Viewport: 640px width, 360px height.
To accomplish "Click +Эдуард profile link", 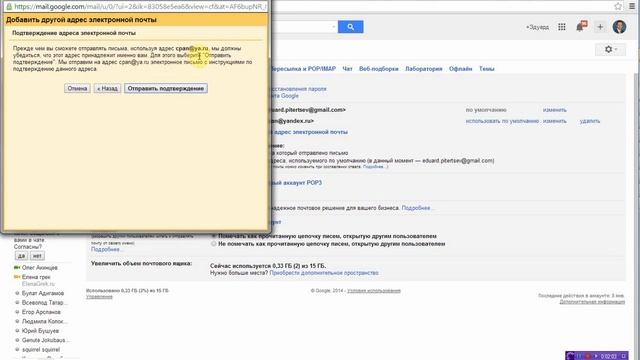I will [x=537, y=27].
